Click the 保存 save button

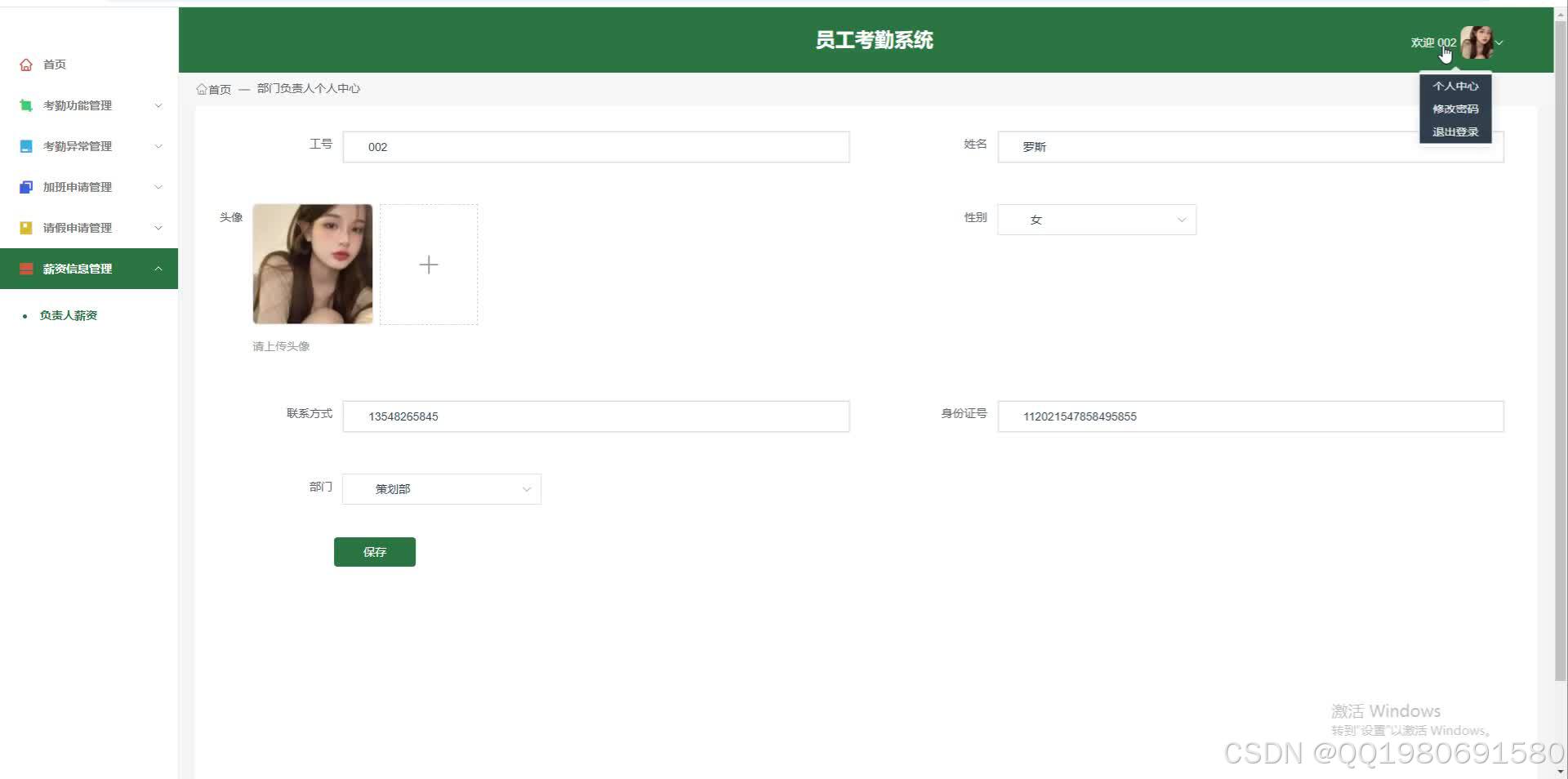pyautogui.click(x=374, y=551)
